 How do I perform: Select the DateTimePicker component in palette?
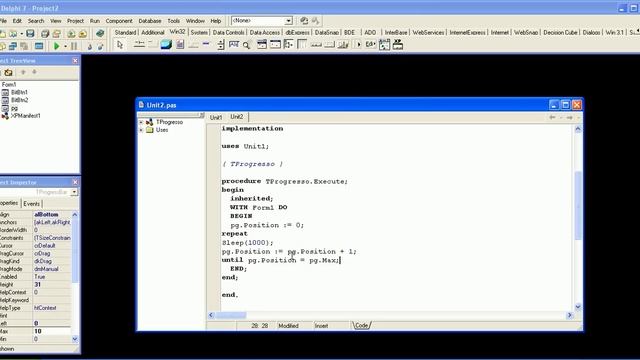click(262, 44)
